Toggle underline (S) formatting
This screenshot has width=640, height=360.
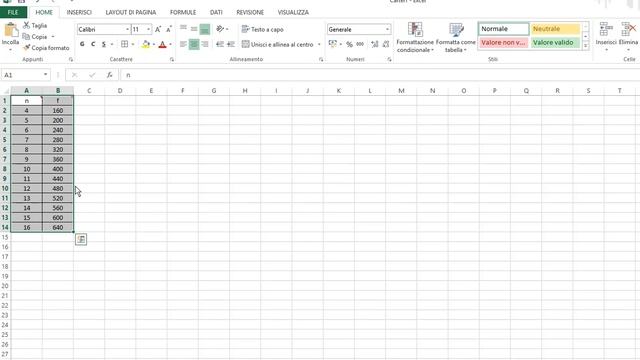[x=104, y=44]
